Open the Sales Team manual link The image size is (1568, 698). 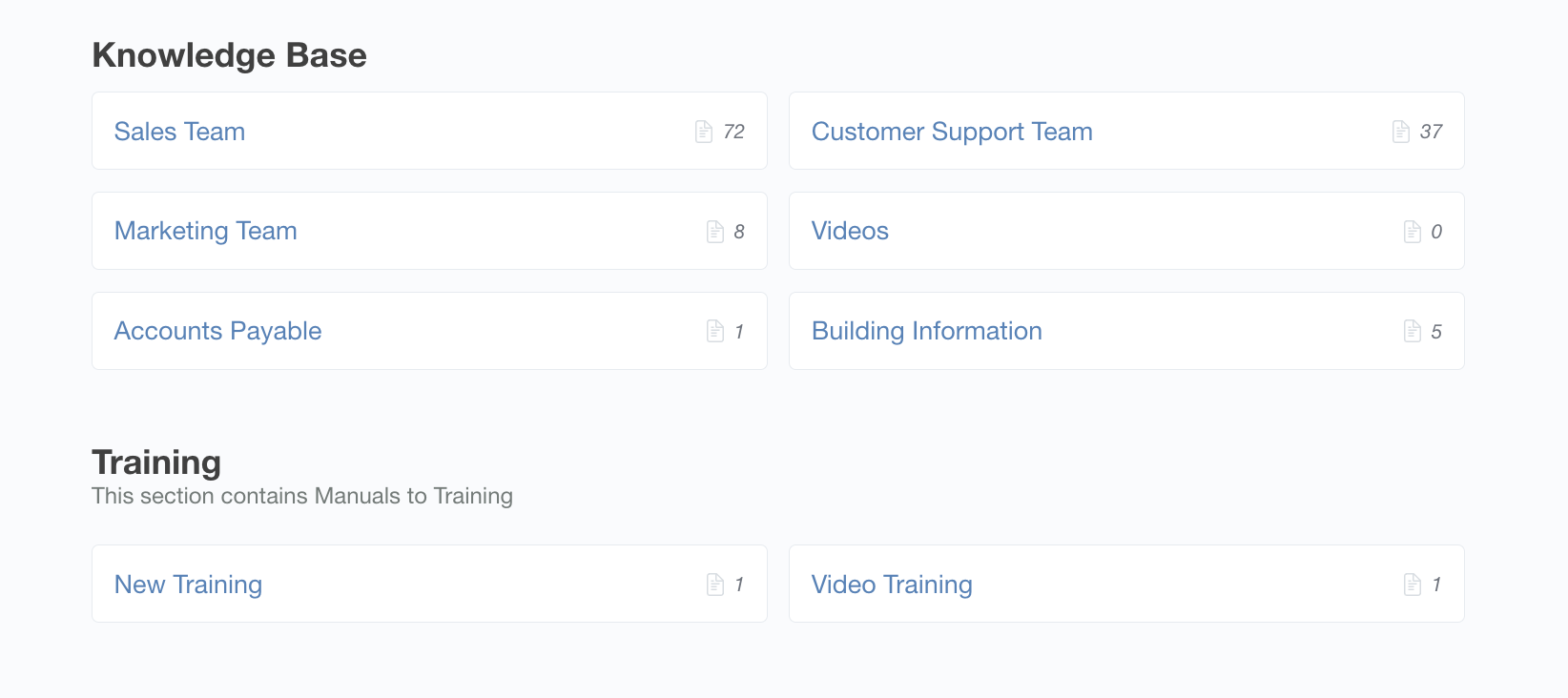pos(179,132)
